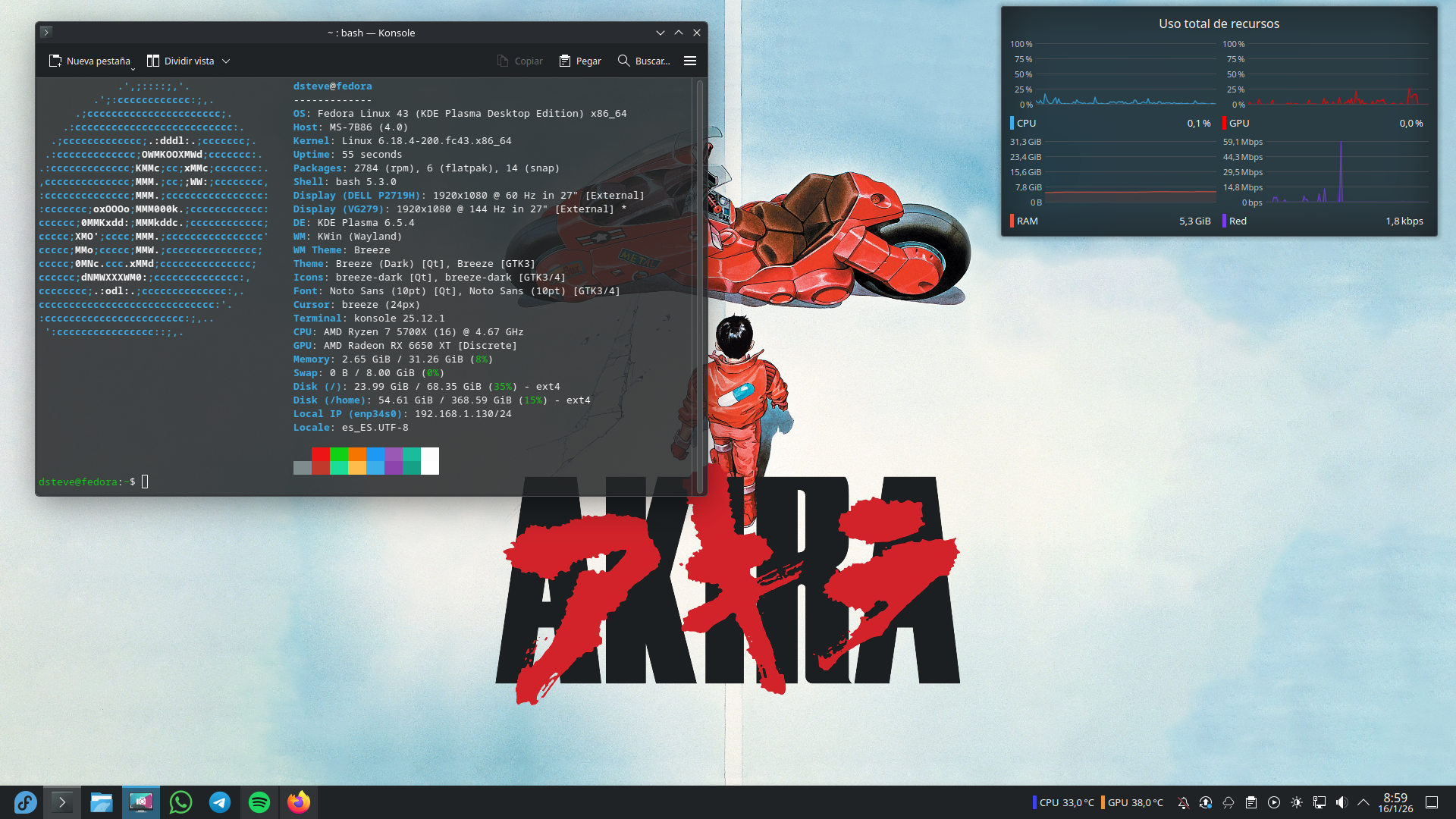Open brightness and color tray icon
1456x819 pixels.
[1297, 802]
